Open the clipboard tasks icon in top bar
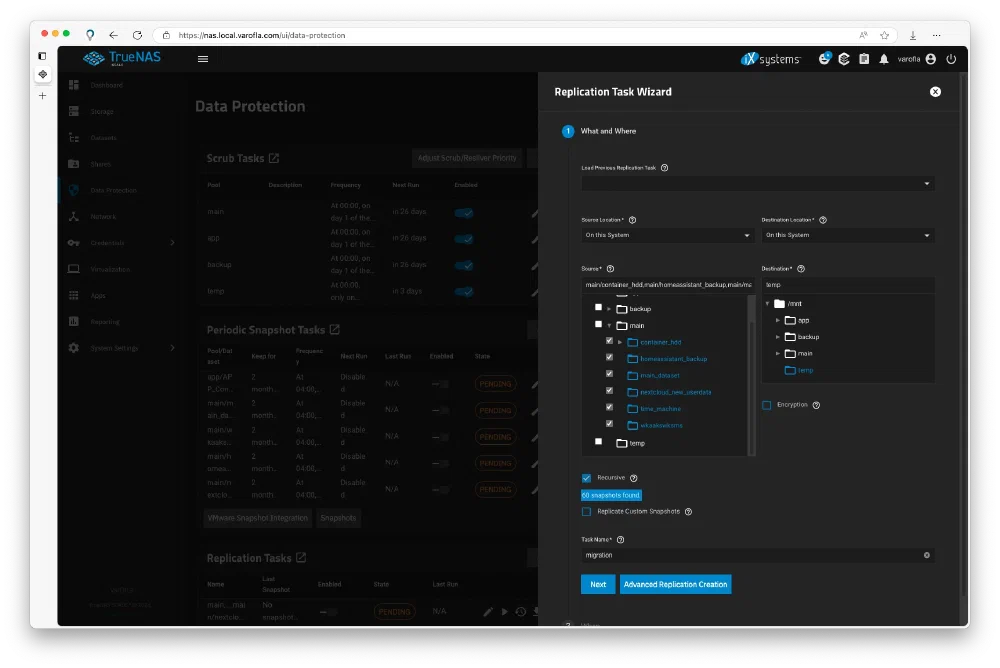Screen dimensions: 1000x668 click(x=864, y=59)
